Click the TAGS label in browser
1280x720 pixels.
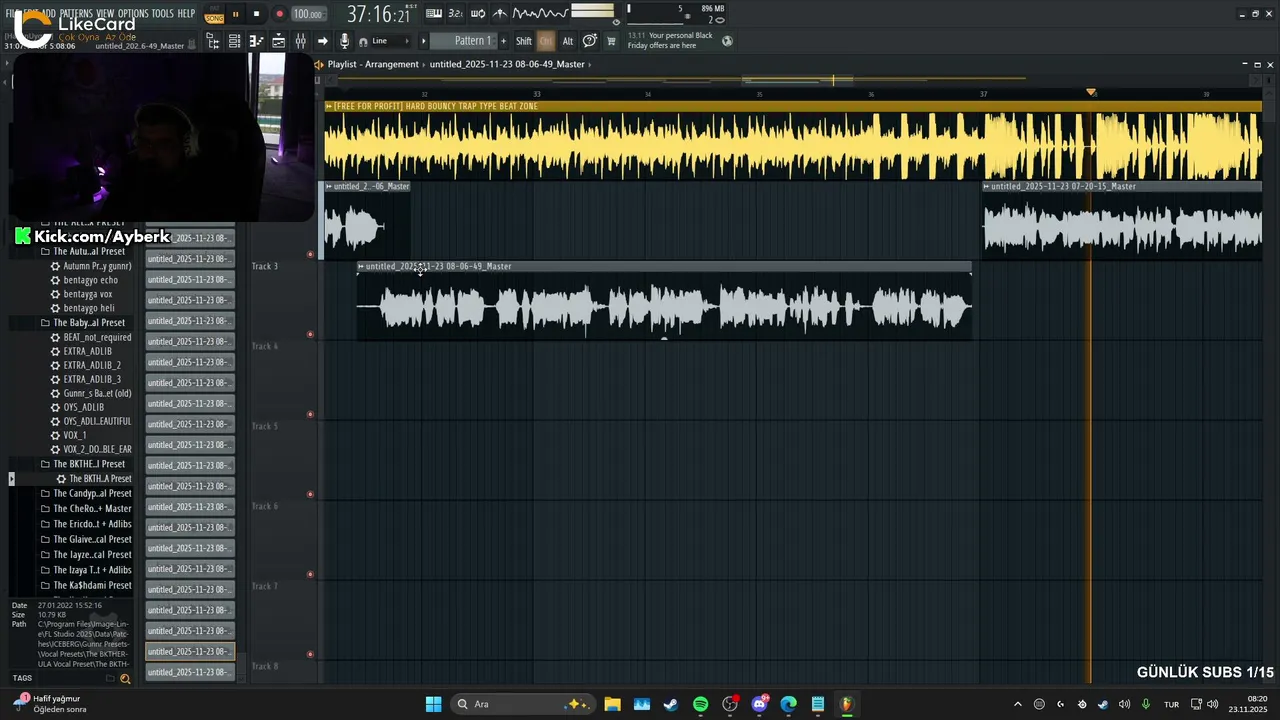click(x=22, y=678)
